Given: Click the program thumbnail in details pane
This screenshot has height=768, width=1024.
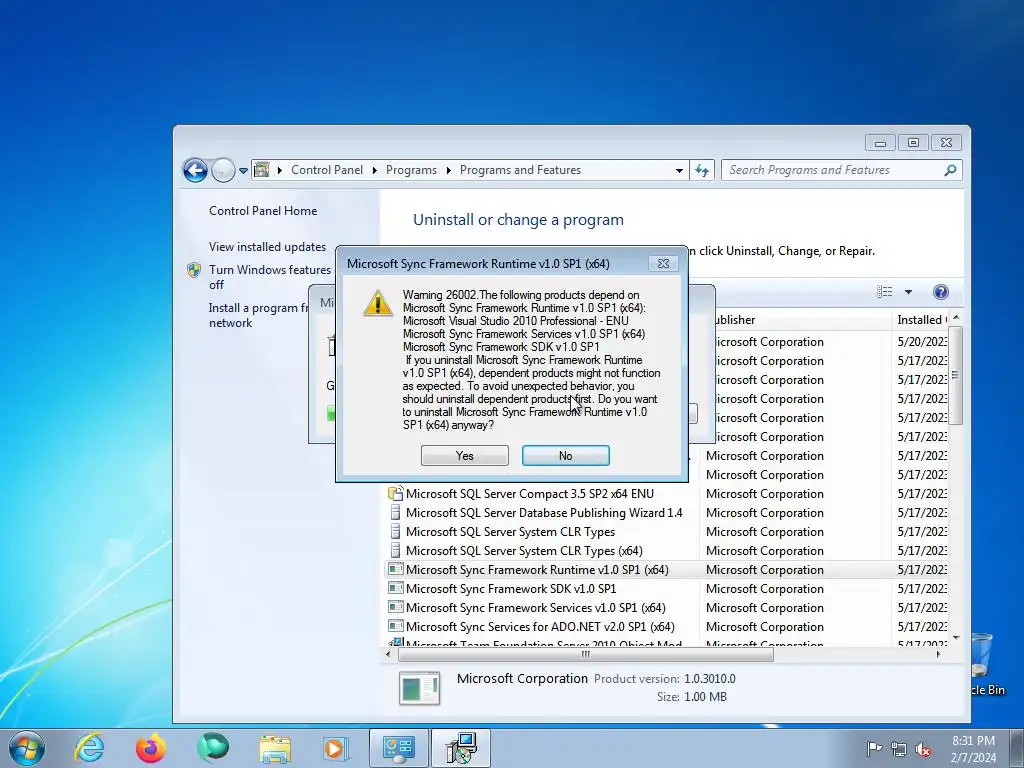Looking at the screenshot, I should (x=419, y=688).
